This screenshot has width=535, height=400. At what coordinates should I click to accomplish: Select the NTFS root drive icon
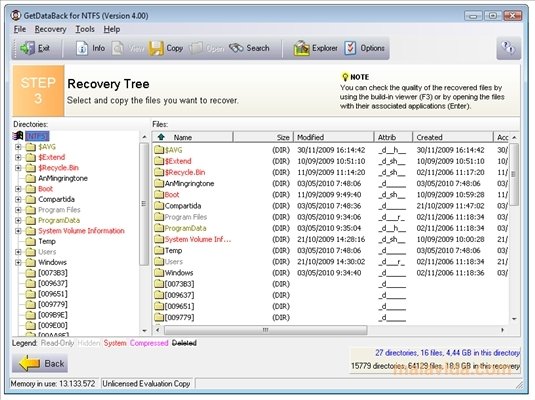pos(18,136)
